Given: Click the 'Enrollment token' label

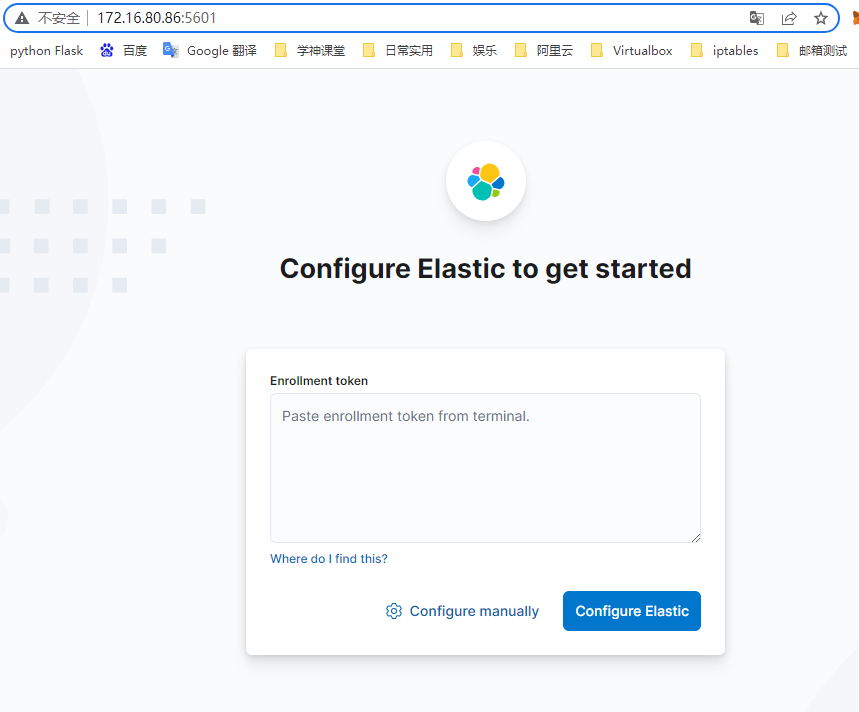Looking at the screenshot, I should pos(319,381).
